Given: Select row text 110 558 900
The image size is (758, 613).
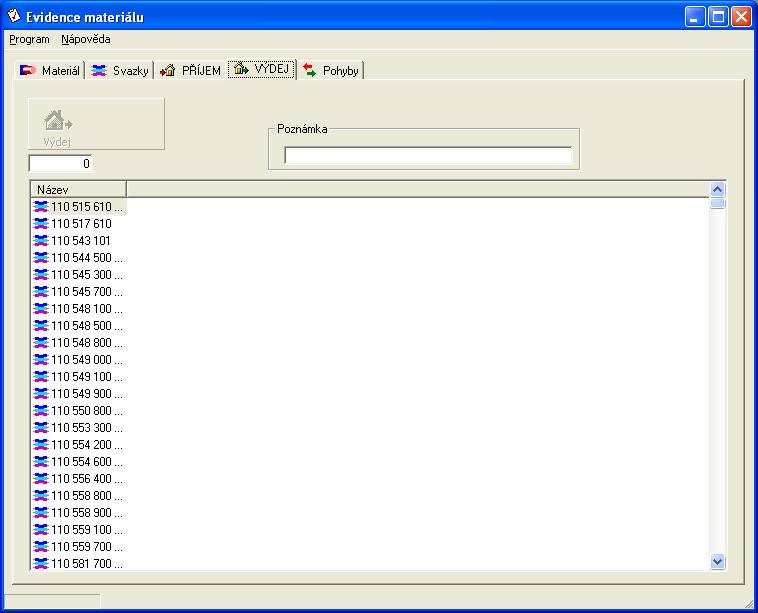Looking at the screenshot, I should click(87, 513).
